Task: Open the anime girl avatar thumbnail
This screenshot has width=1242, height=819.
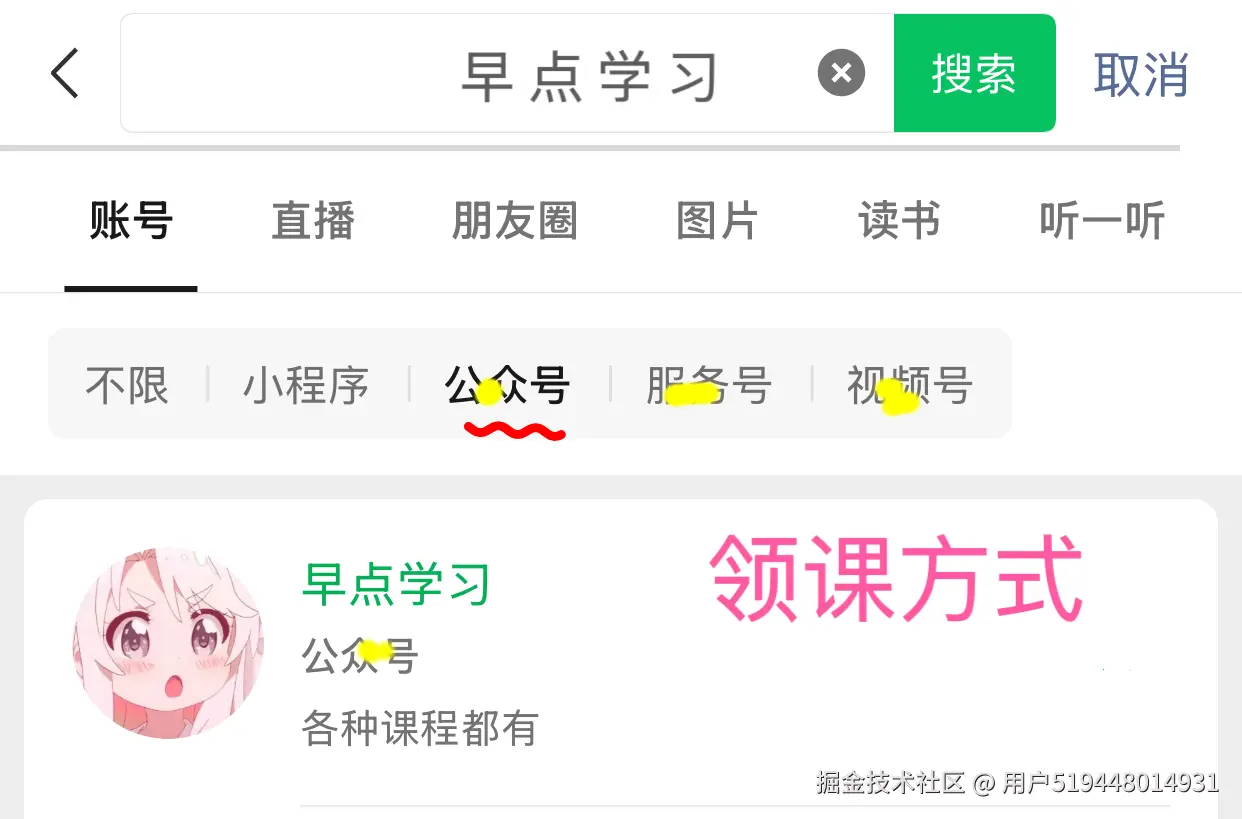Action: [x=168, y=643]
